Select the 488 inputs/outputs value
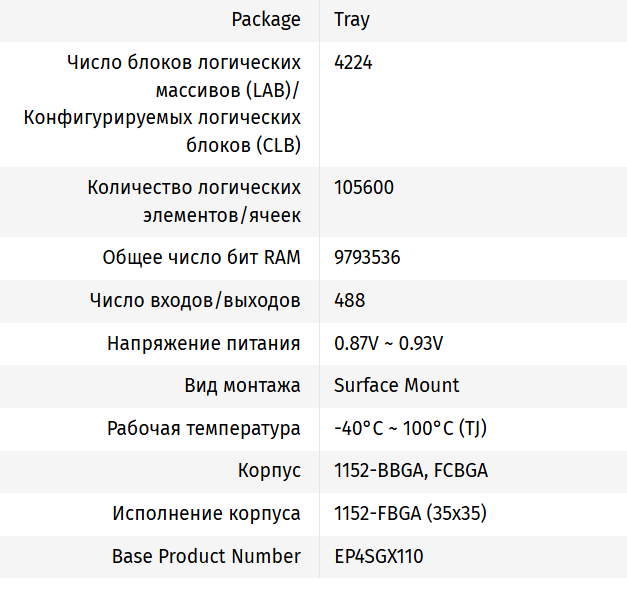Viewport: 627px width, 589px height. point(350,300)
